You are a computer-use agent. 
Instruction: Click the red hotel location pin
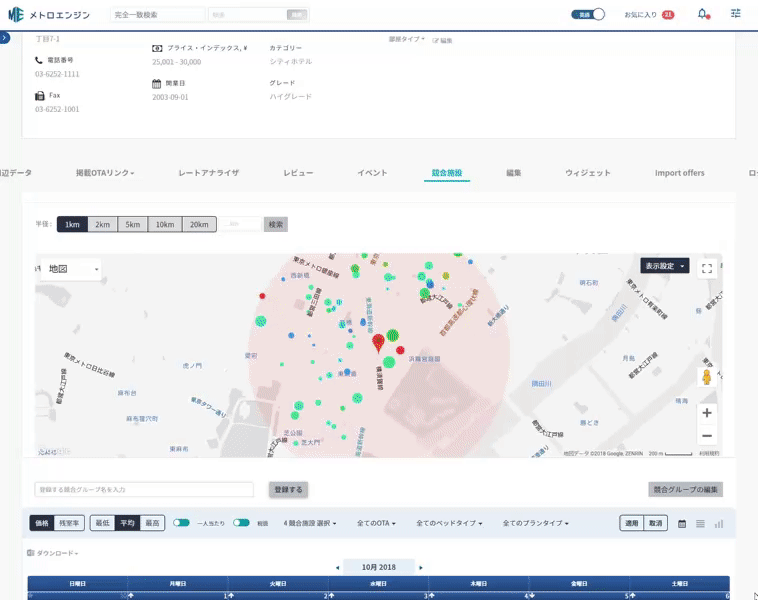click(x=378, y=343)
